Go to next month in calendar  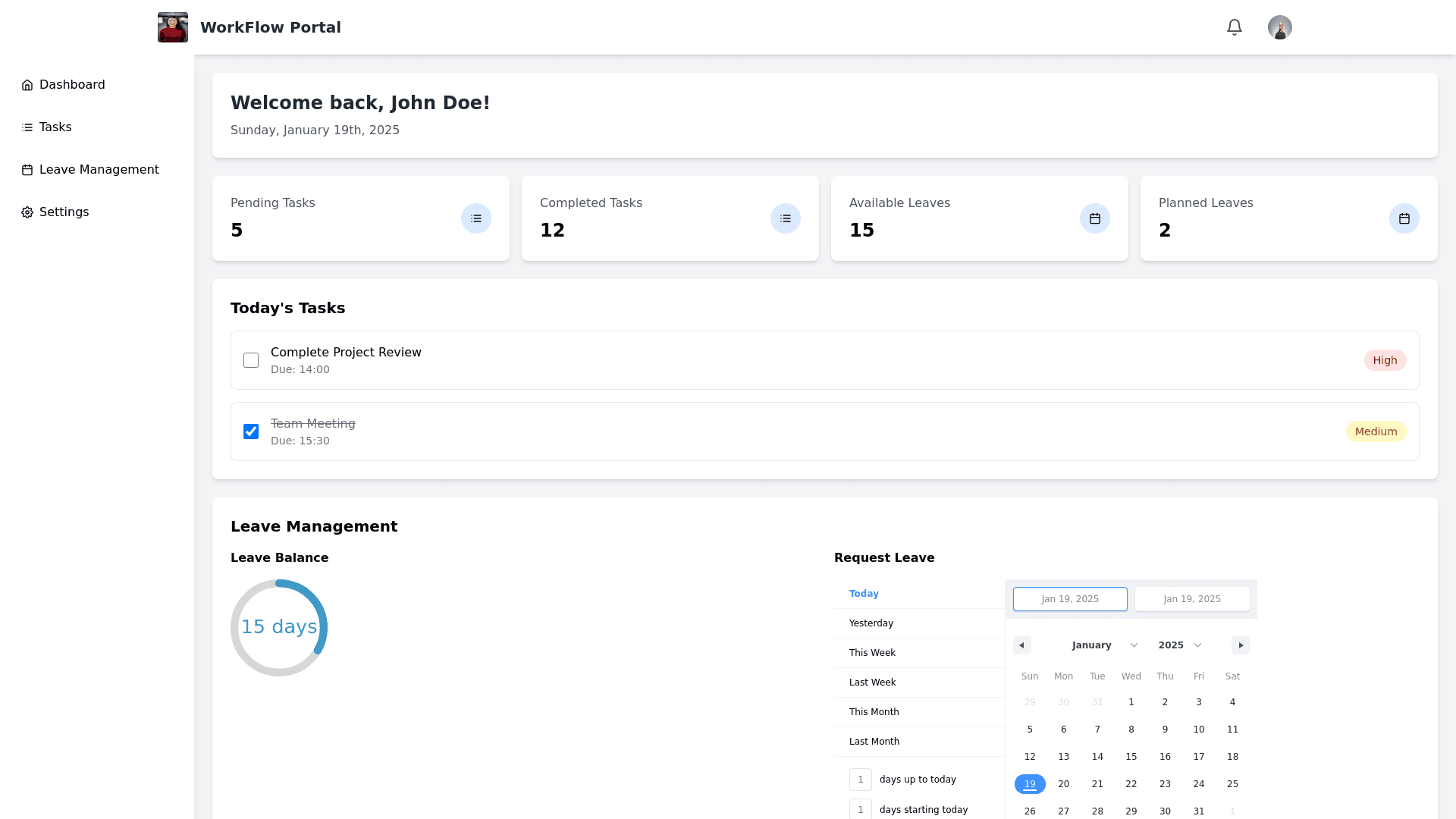1240,645
